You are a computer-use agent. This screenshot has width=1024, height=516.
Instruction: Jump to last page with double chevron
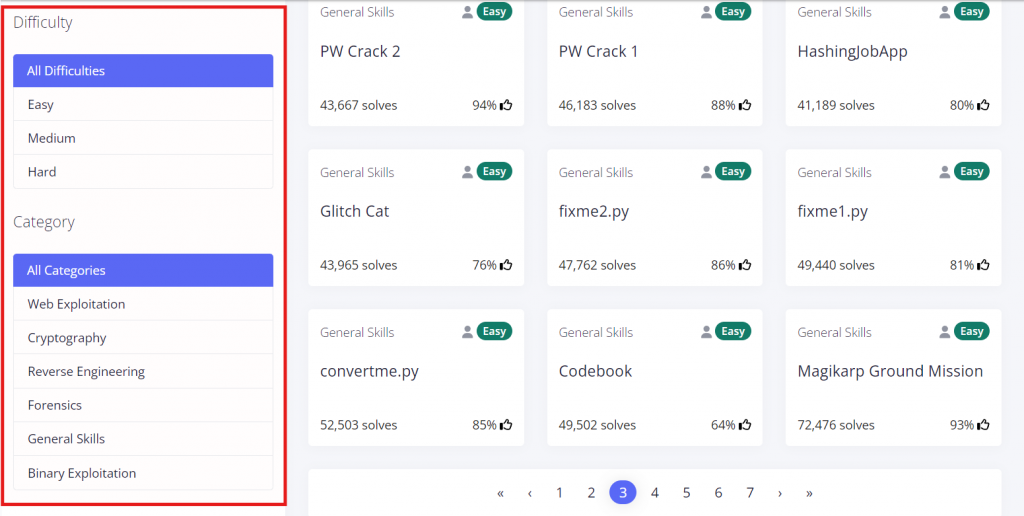click(810, 493)
